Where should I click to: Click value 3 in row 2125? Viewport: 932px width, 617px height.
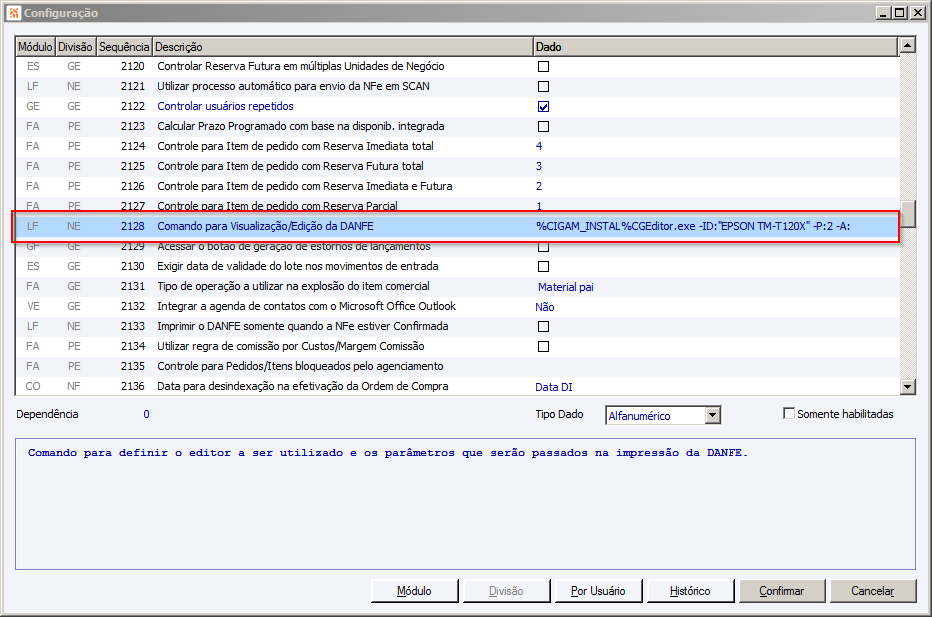(539, 166)
